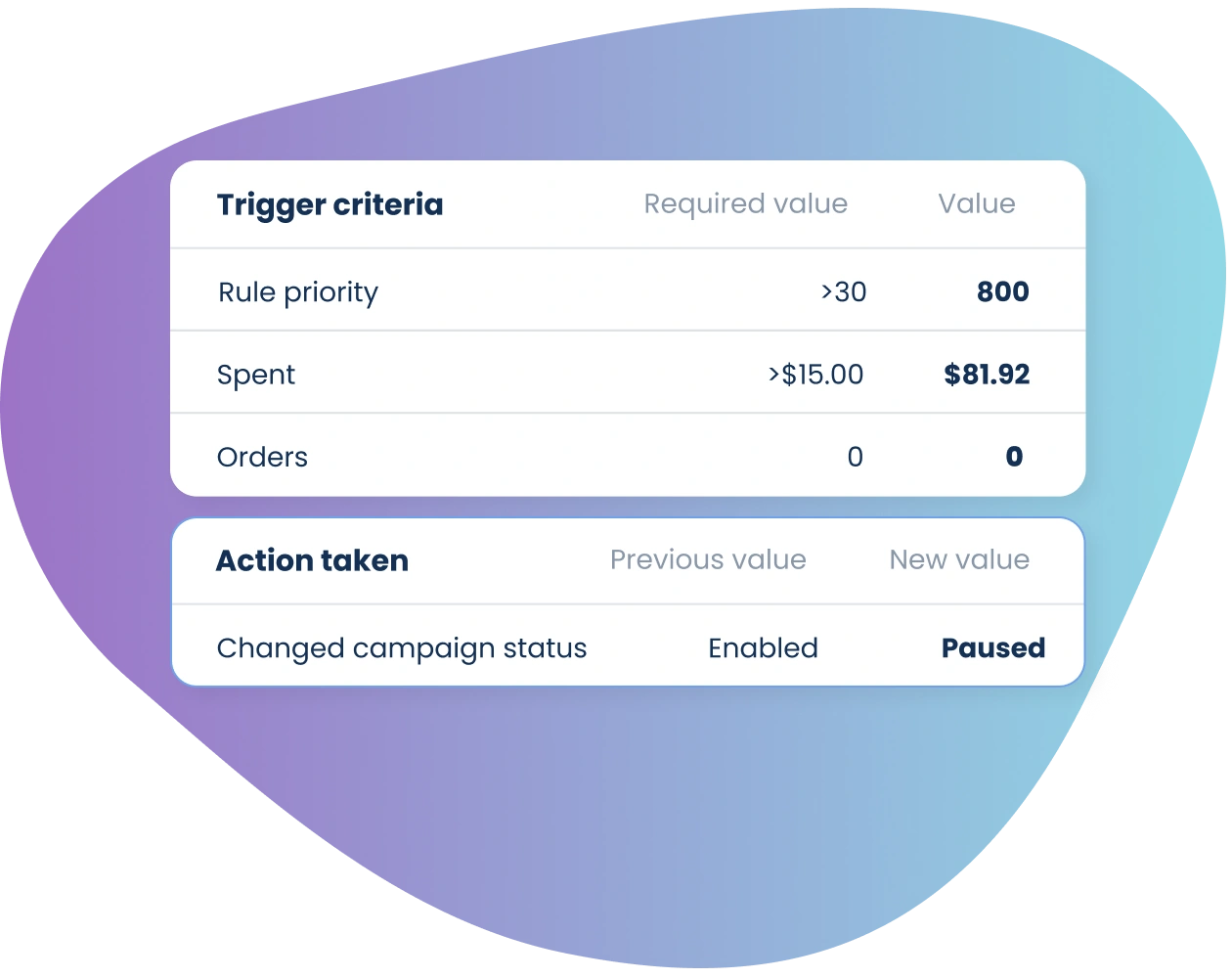Select the 800 rule priority value

coord(1002,291)
